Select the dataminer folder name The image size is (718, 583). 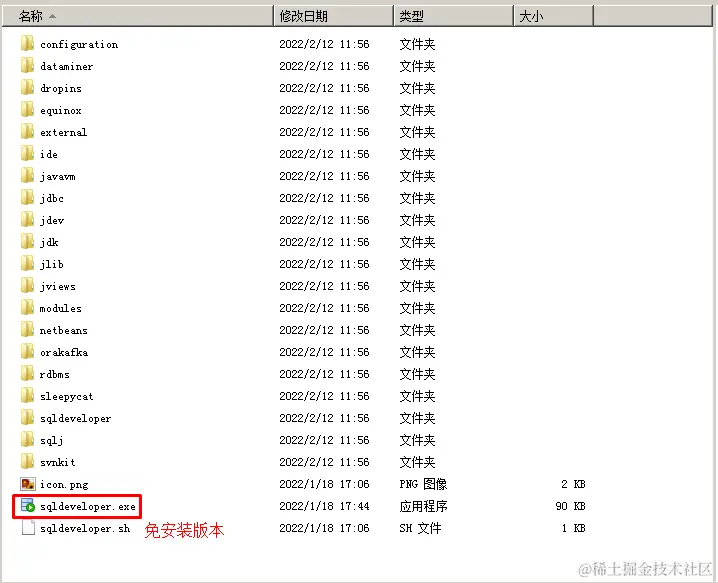pos(66,66)
